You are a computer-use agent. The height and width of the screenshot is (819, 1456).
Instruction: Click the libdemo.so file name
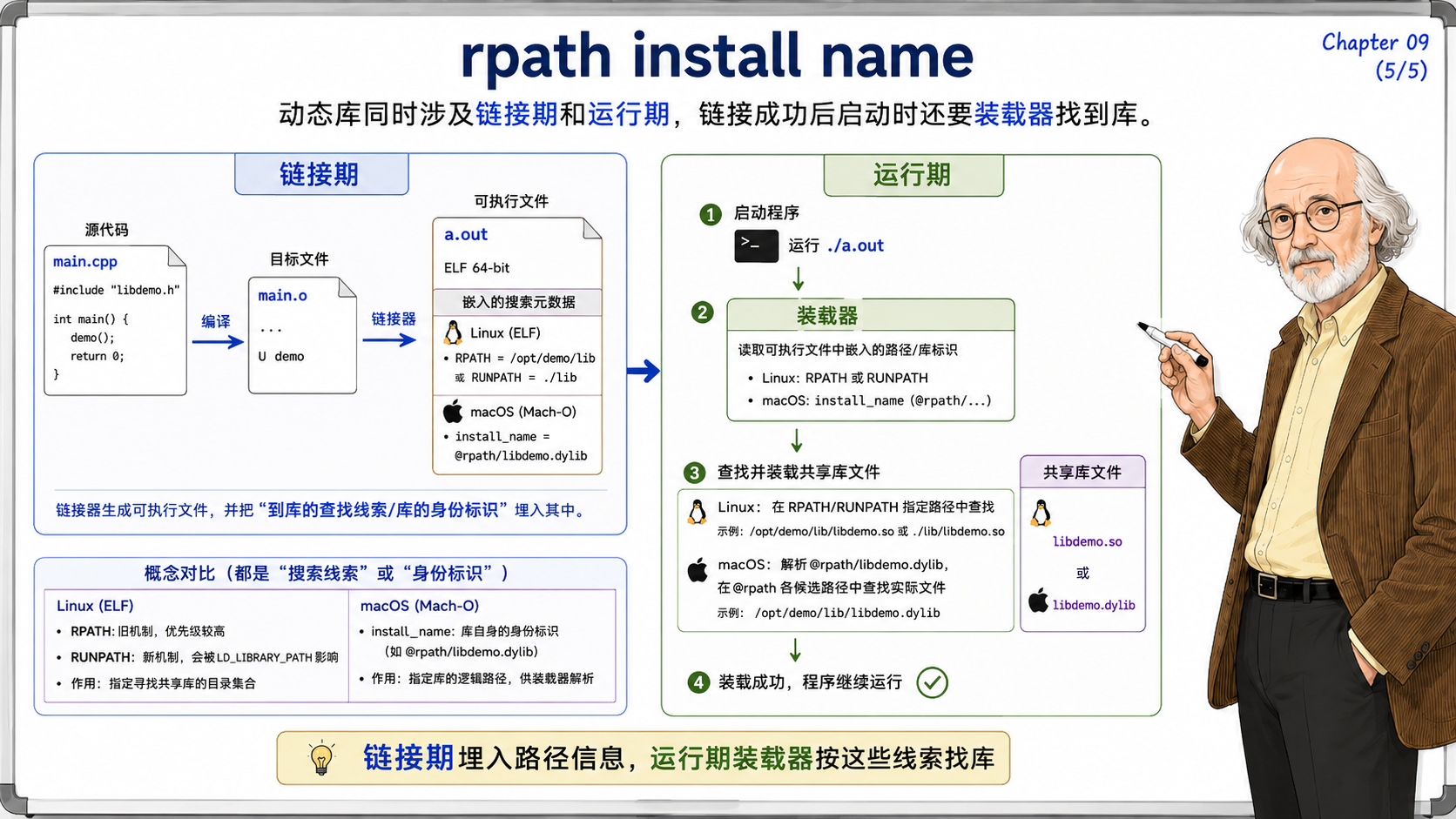pyautogui.click(x=1088, y=541)
